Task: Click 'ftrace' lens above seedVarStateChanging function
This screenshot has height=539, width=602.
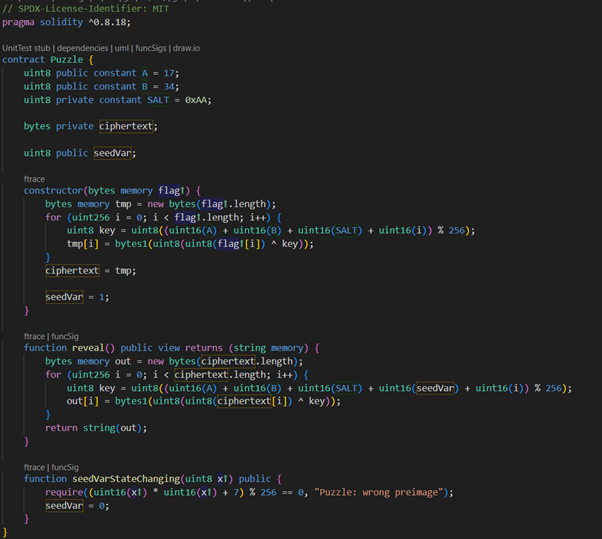Action: (34, 467)
